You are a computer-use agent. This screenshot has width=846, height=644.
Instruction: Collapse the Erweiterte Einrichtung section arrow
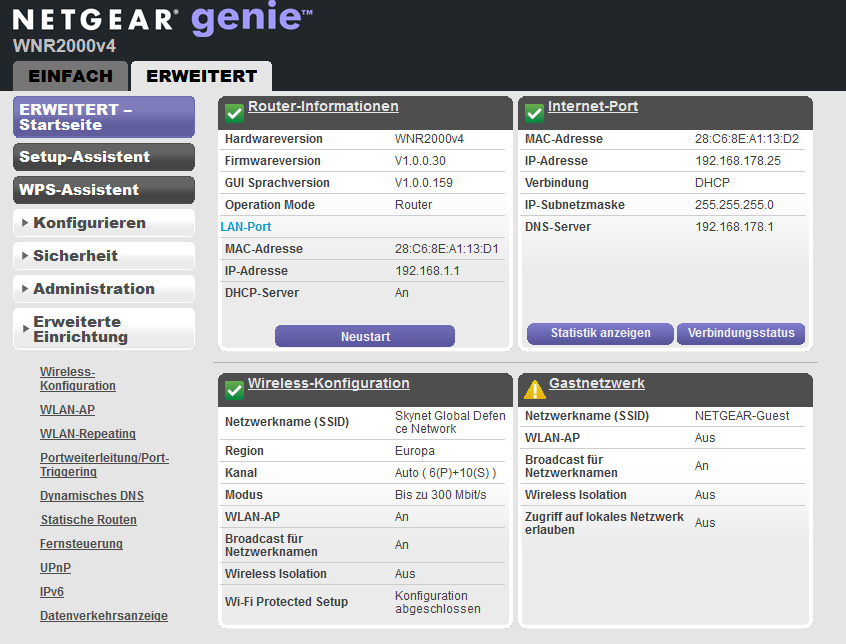25,328
